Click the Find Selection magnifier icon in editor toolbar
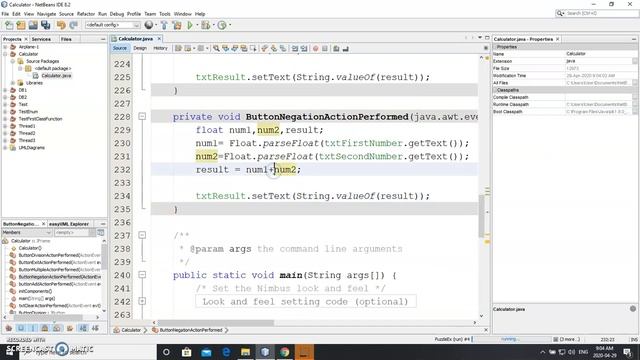640x360 pixels. pos(216,49)
